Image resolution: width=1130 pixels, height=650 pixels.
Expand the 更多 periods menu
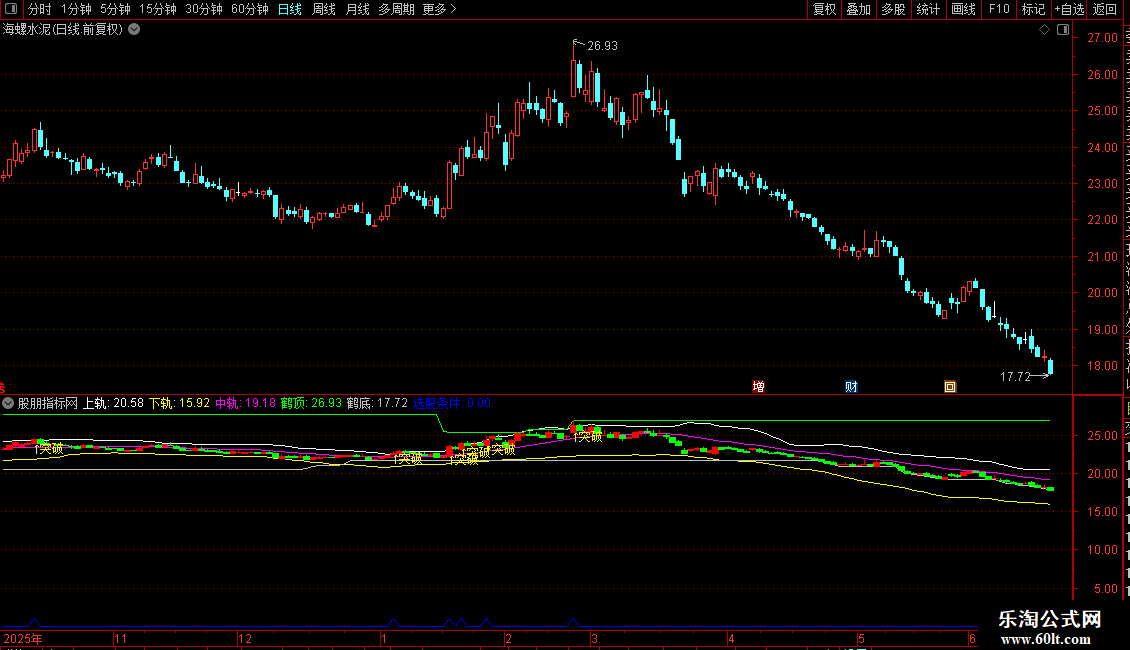[x=440, y=9]
